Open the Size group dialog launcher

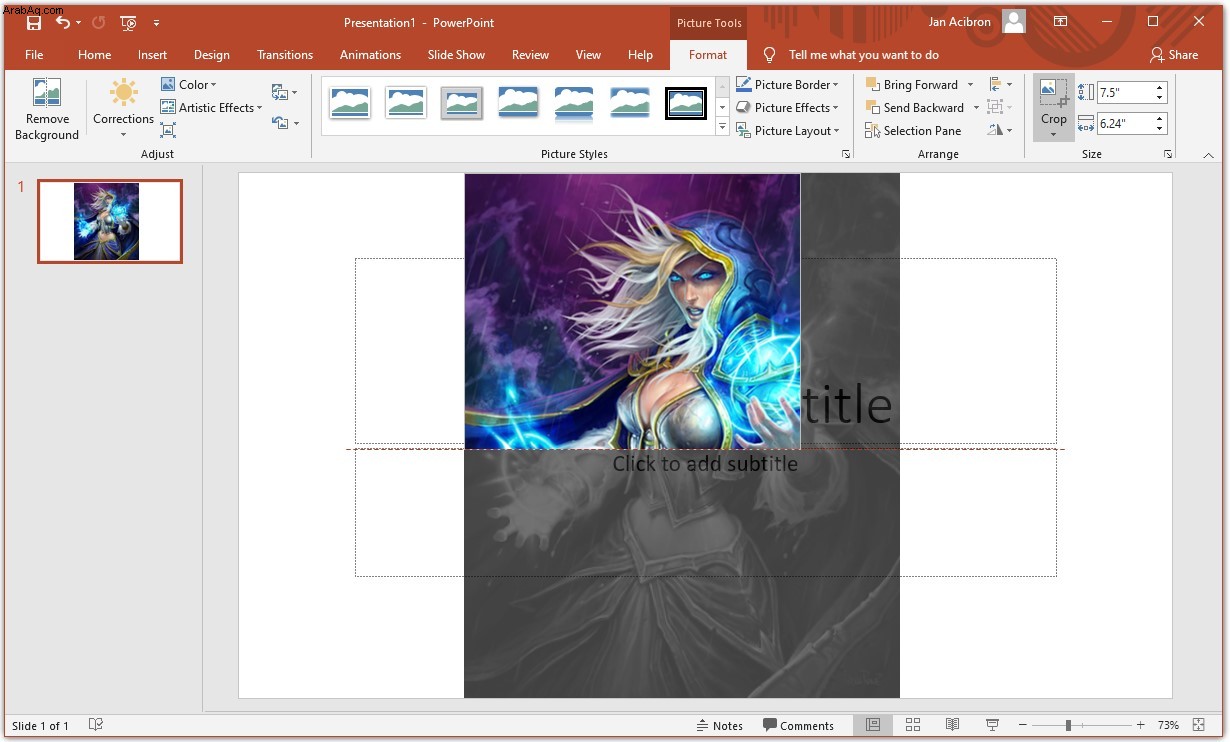click(x=1167, y=155)
